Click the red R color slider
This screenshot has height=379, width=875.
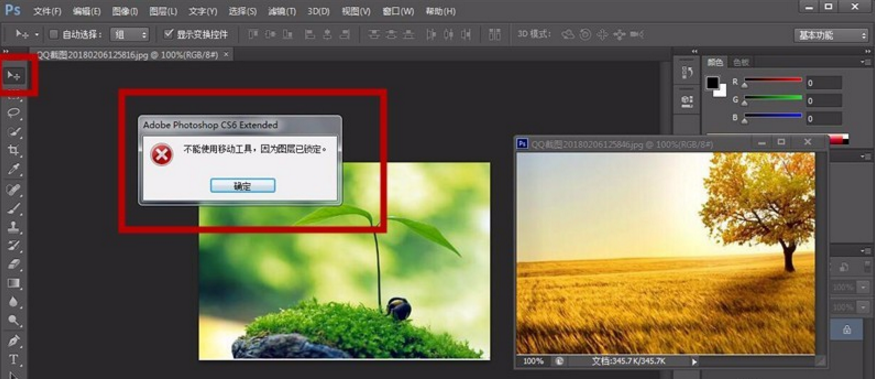[x=773, y=81]
